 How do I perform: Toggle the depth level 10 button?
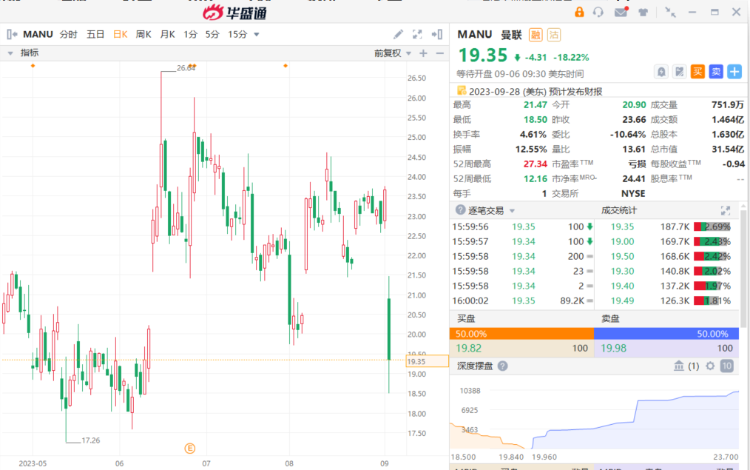727,366
